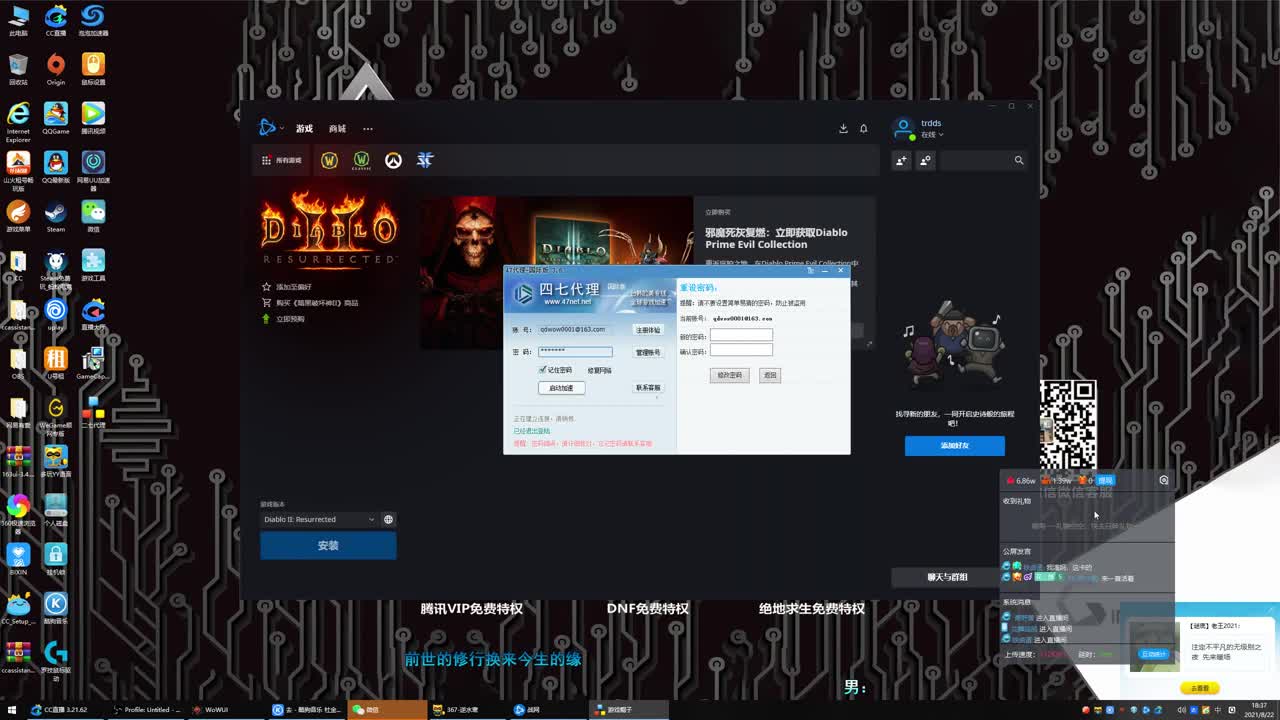Open the uplay desktop shortcut

click(56, 314)
